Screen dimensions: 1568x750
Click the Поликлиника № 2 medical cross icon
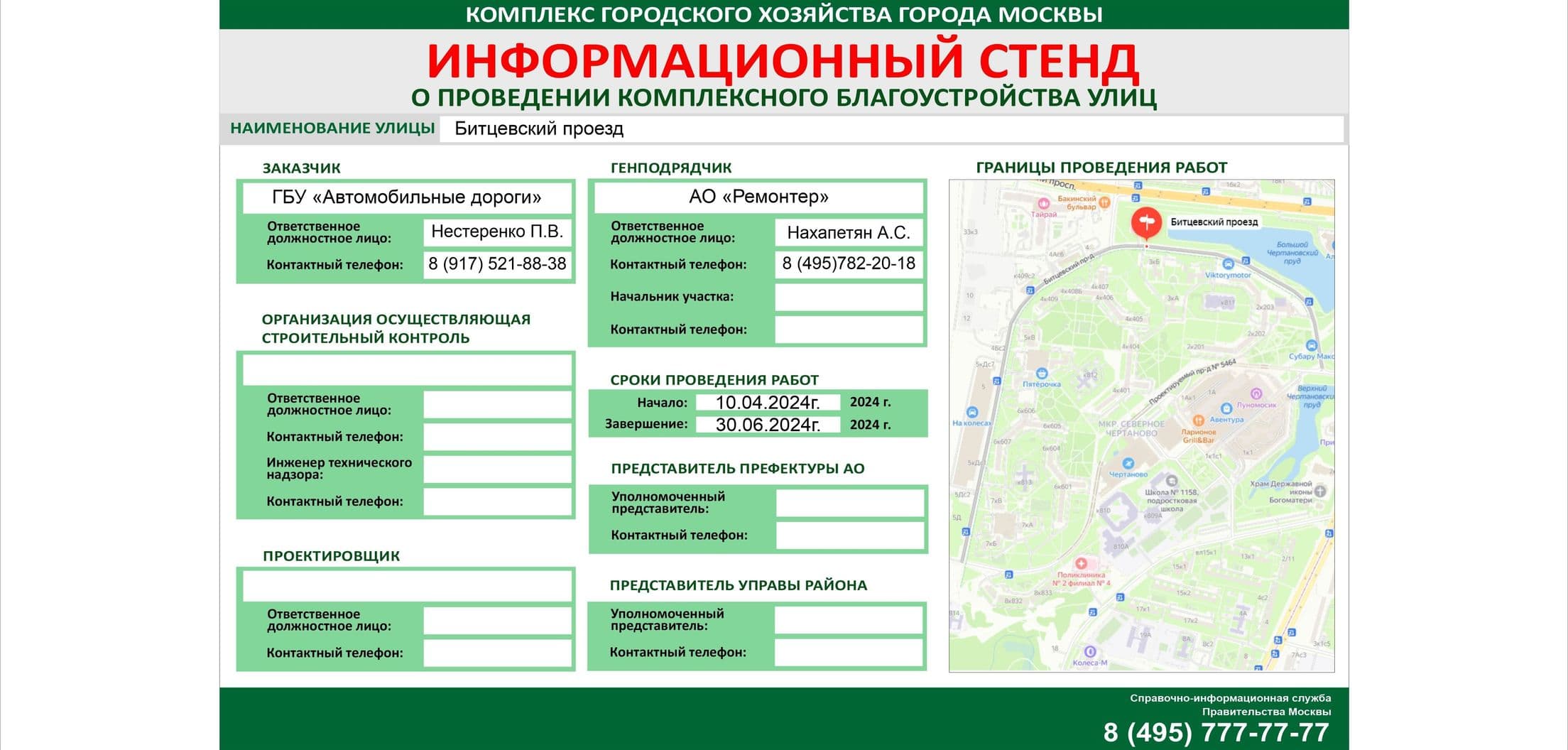[1081, 564]
